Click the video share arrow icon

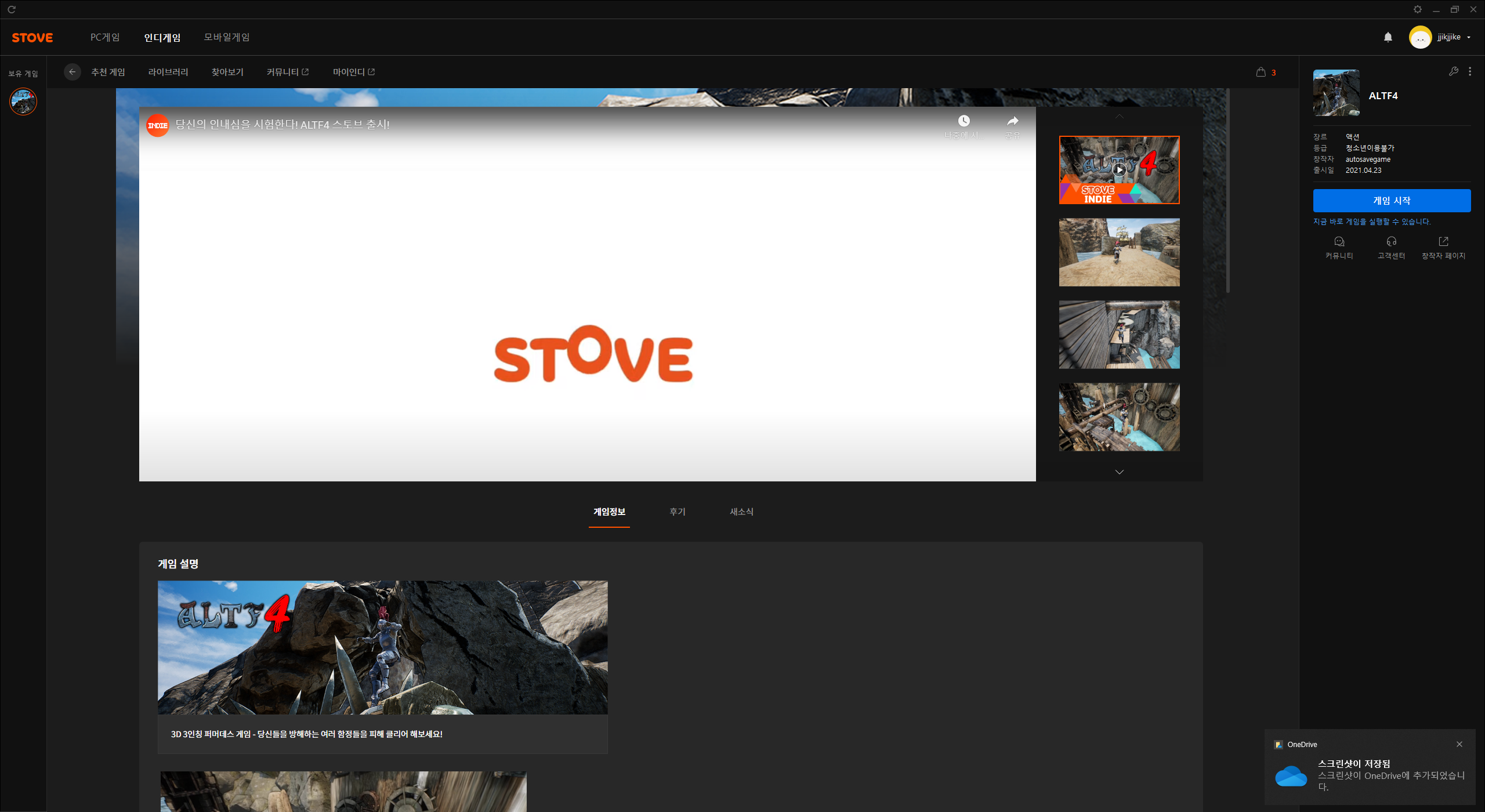1012,121
